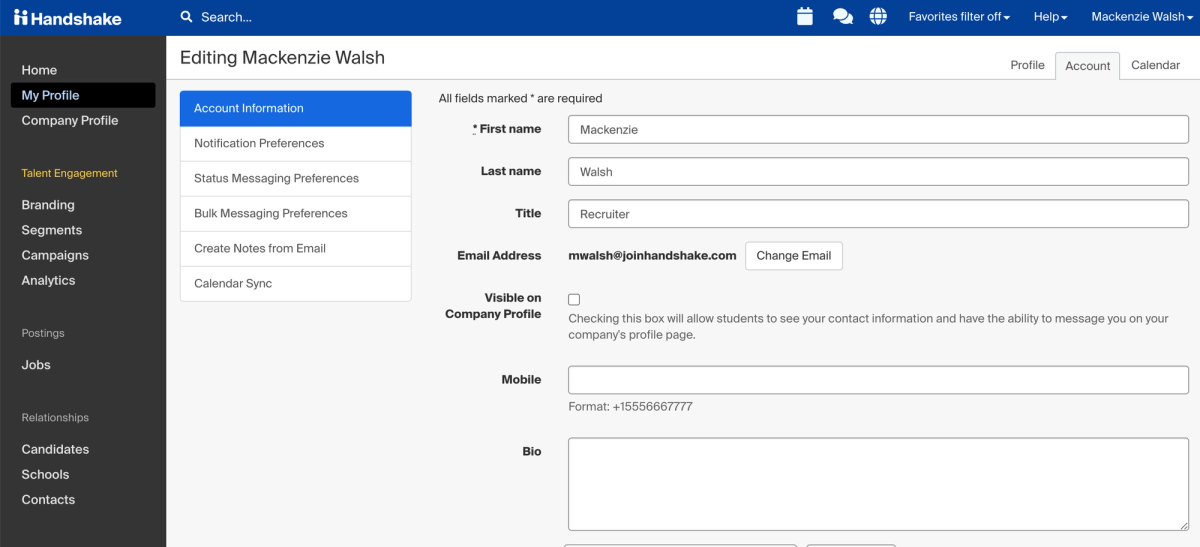Click the search magnifier icon
Image resolution: width=1200 pixels, height=547 pixels.
coord(186,17)
